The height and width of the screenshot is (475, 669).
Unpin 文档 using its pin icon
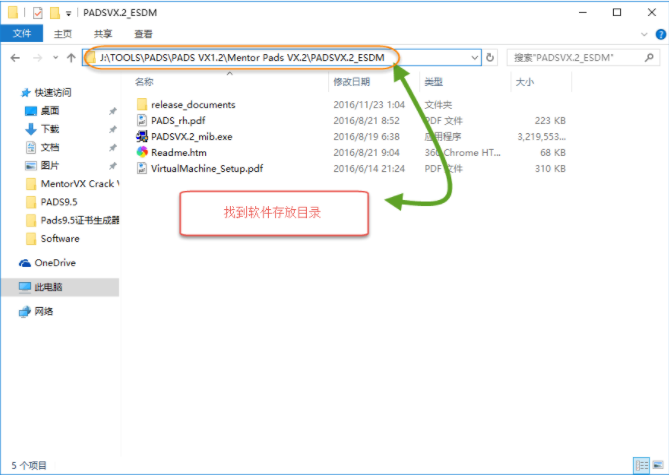pyautogui.click(x=113, y=147)
